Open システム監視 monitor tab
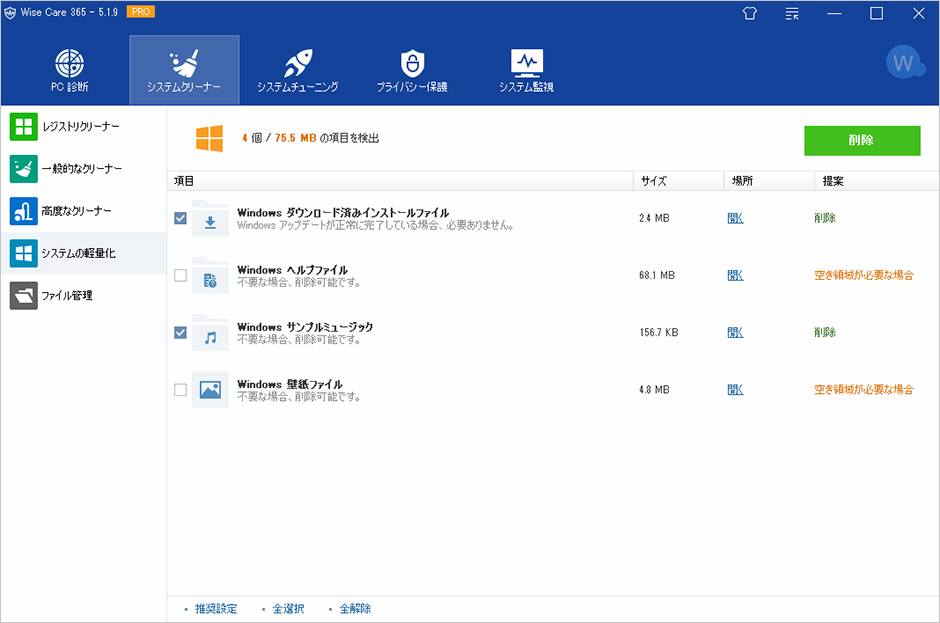 [526, 70]
